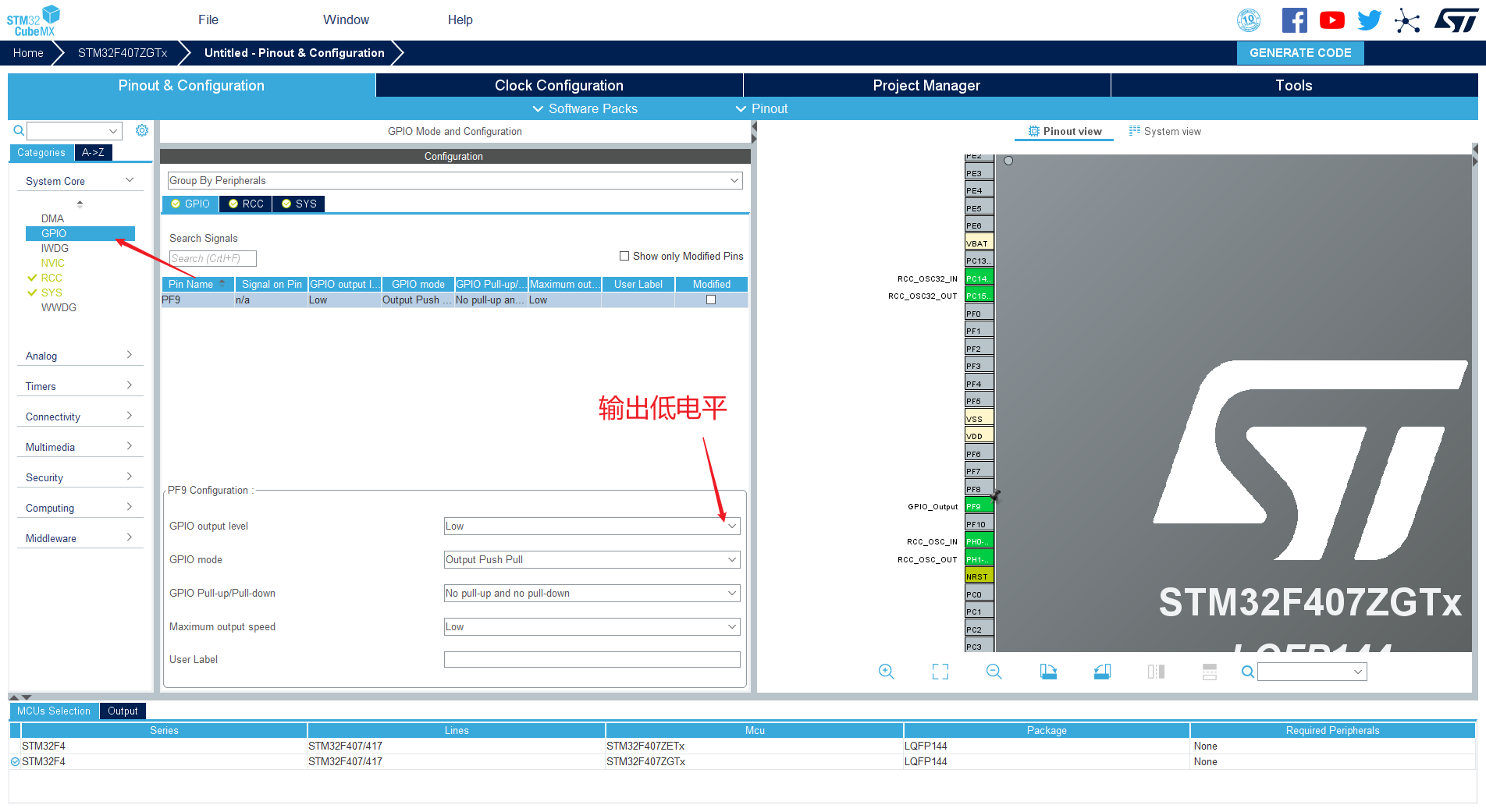Enable Show only Modified Pins checkbox

pos(624,256)
